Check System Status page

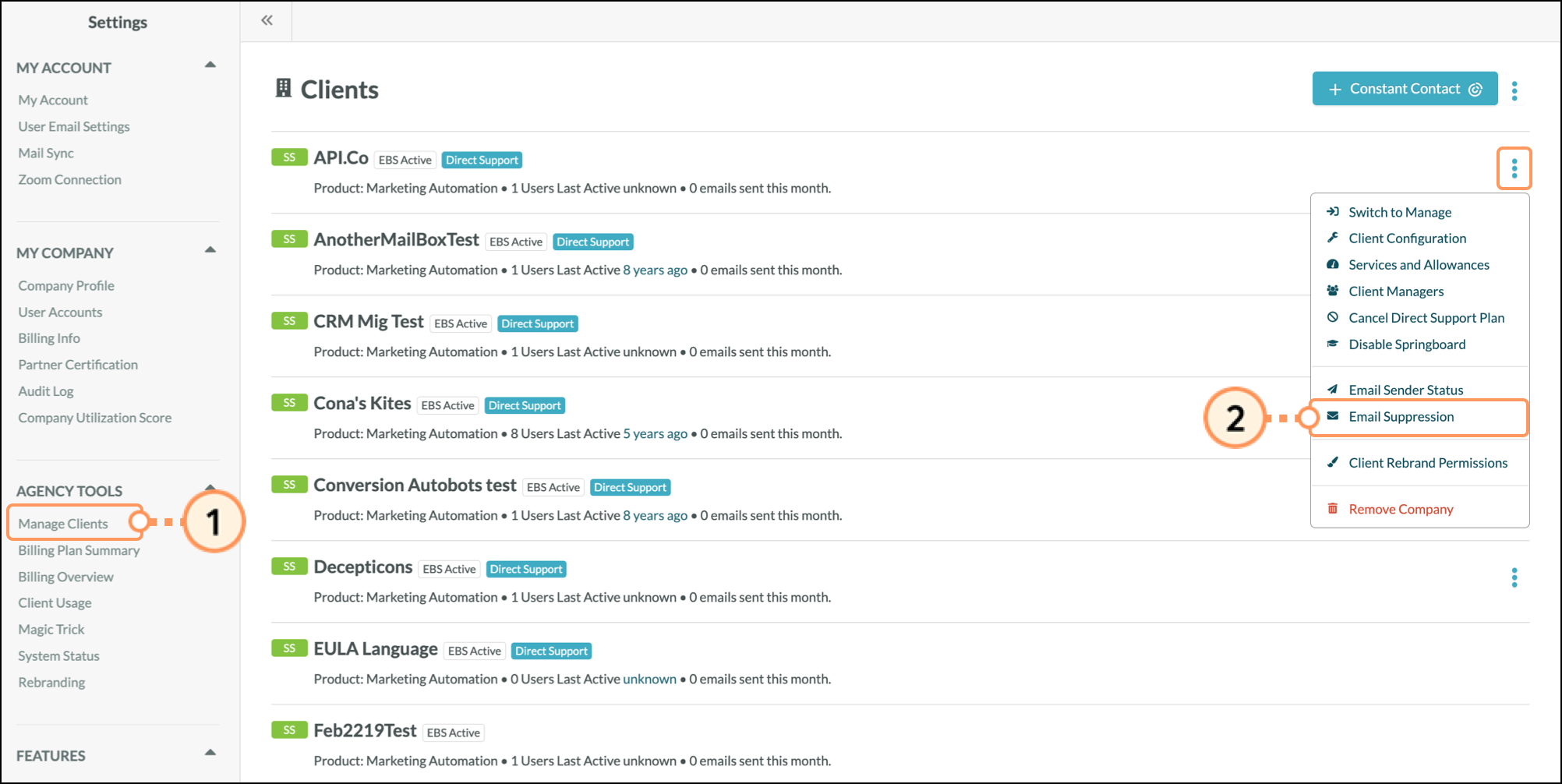tap(58, 656)
